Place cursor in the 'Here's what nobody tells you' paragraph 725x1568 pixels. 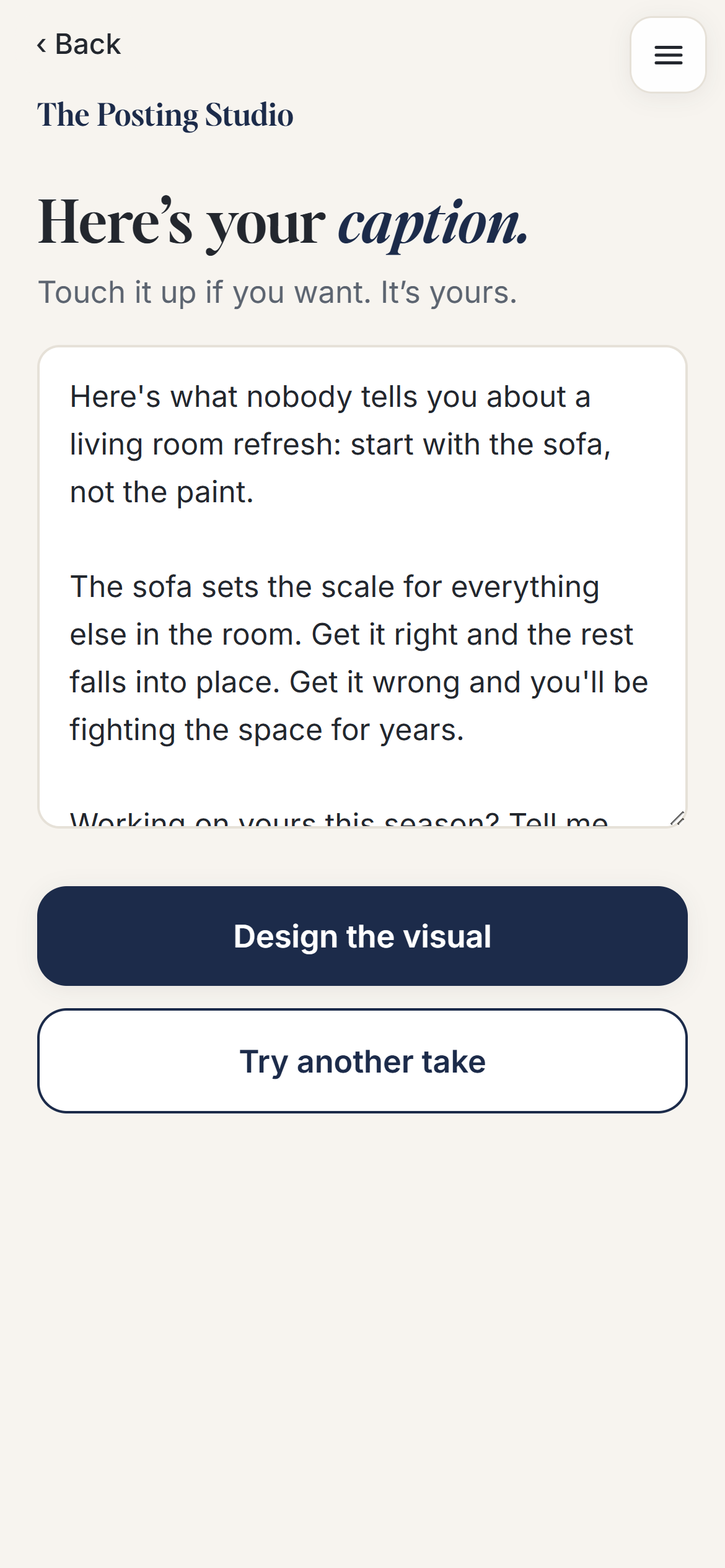click(x=341, y=444)
